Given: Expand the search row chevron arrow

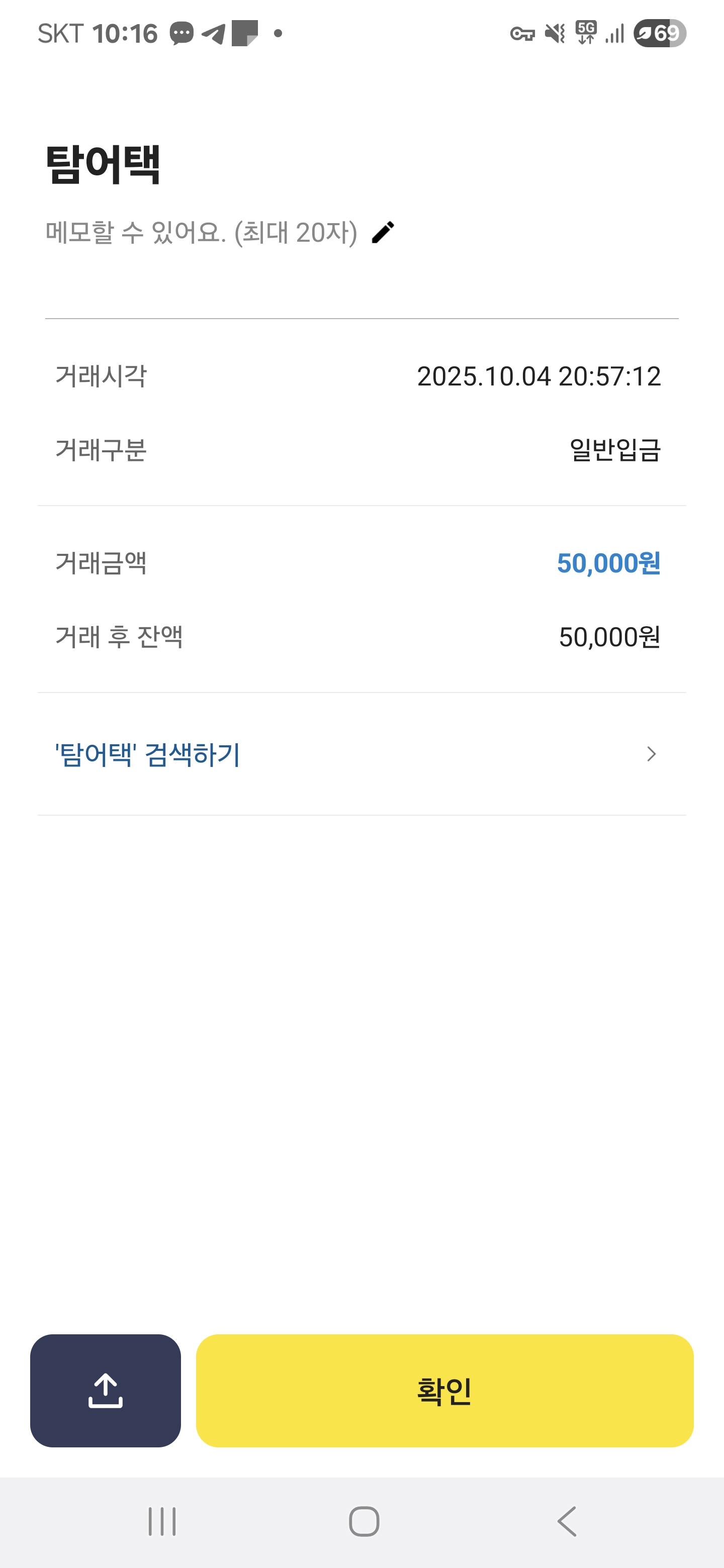Looking at the screenshot, I should 651,754.
